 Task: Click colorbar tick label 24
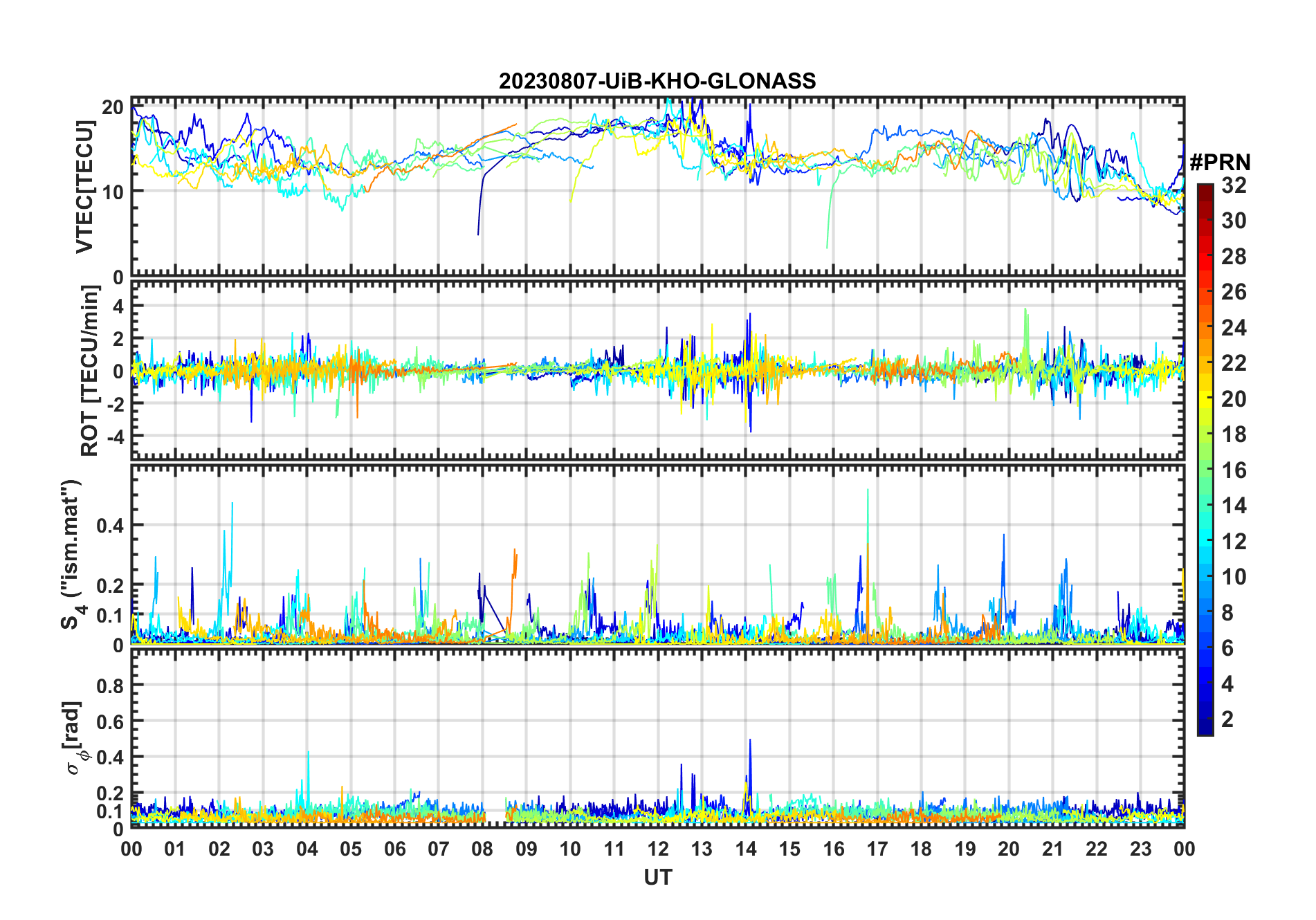click(x=1234, y=328)
